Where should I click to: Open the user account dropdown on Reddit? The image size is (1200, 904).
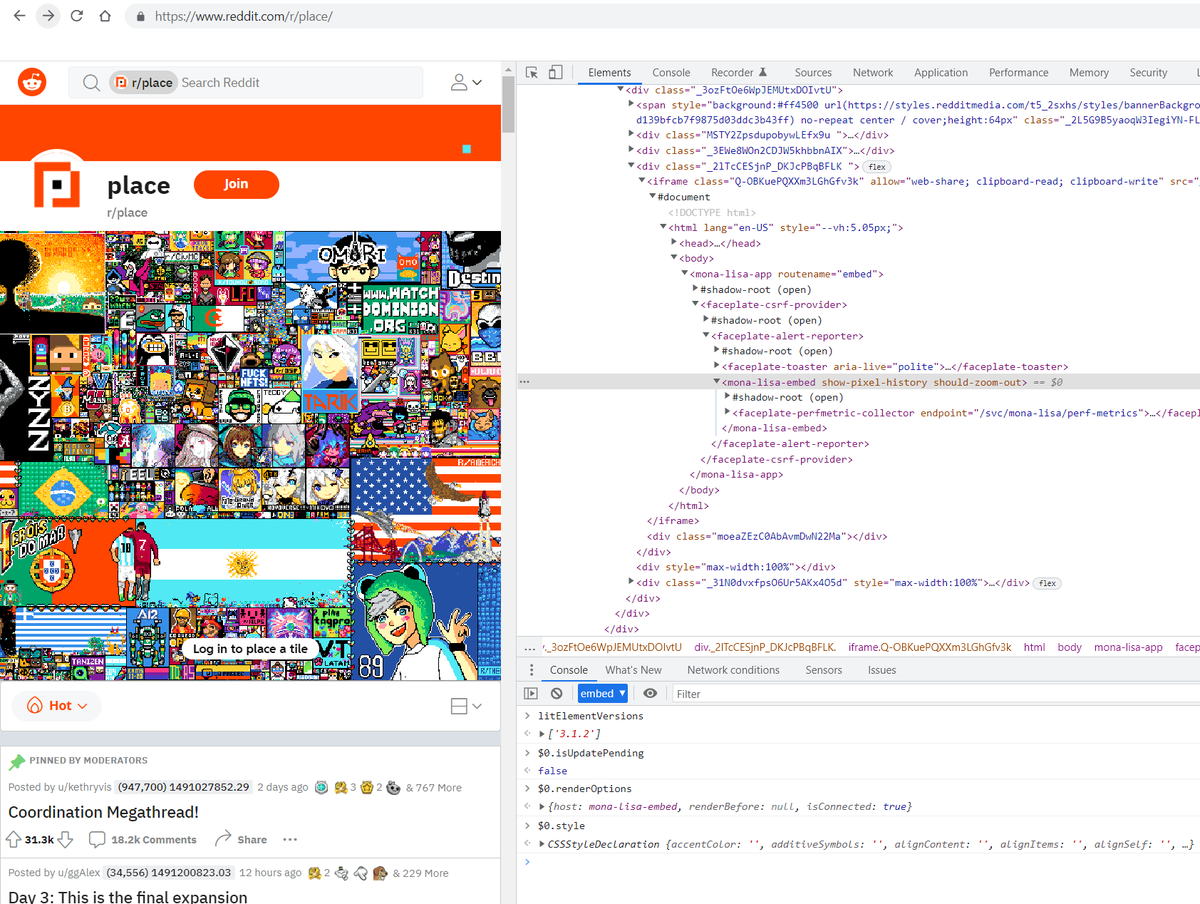pyautogui.click(x=466, y=82)
